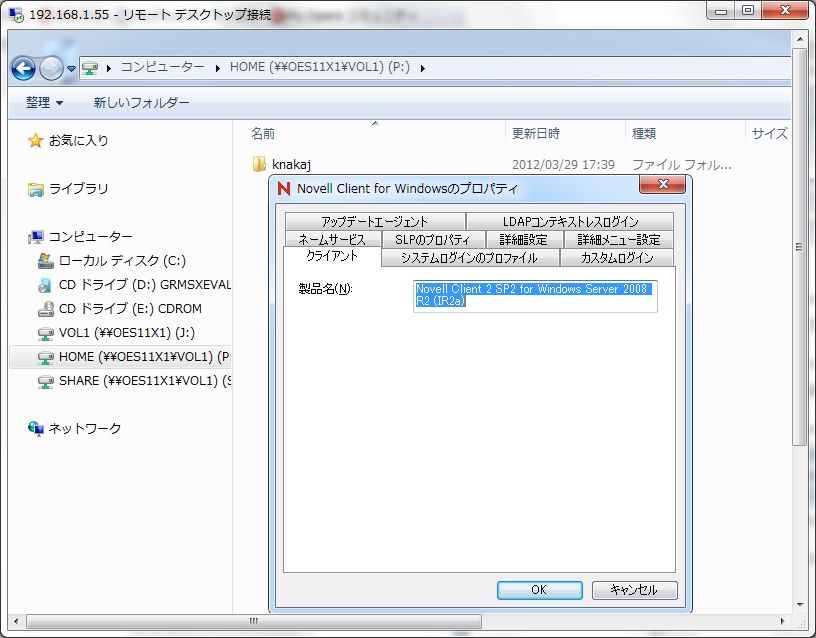This screenshot has height=638, width=816.
Task: Click the knakaj folder icon
Action: (259, 164)
